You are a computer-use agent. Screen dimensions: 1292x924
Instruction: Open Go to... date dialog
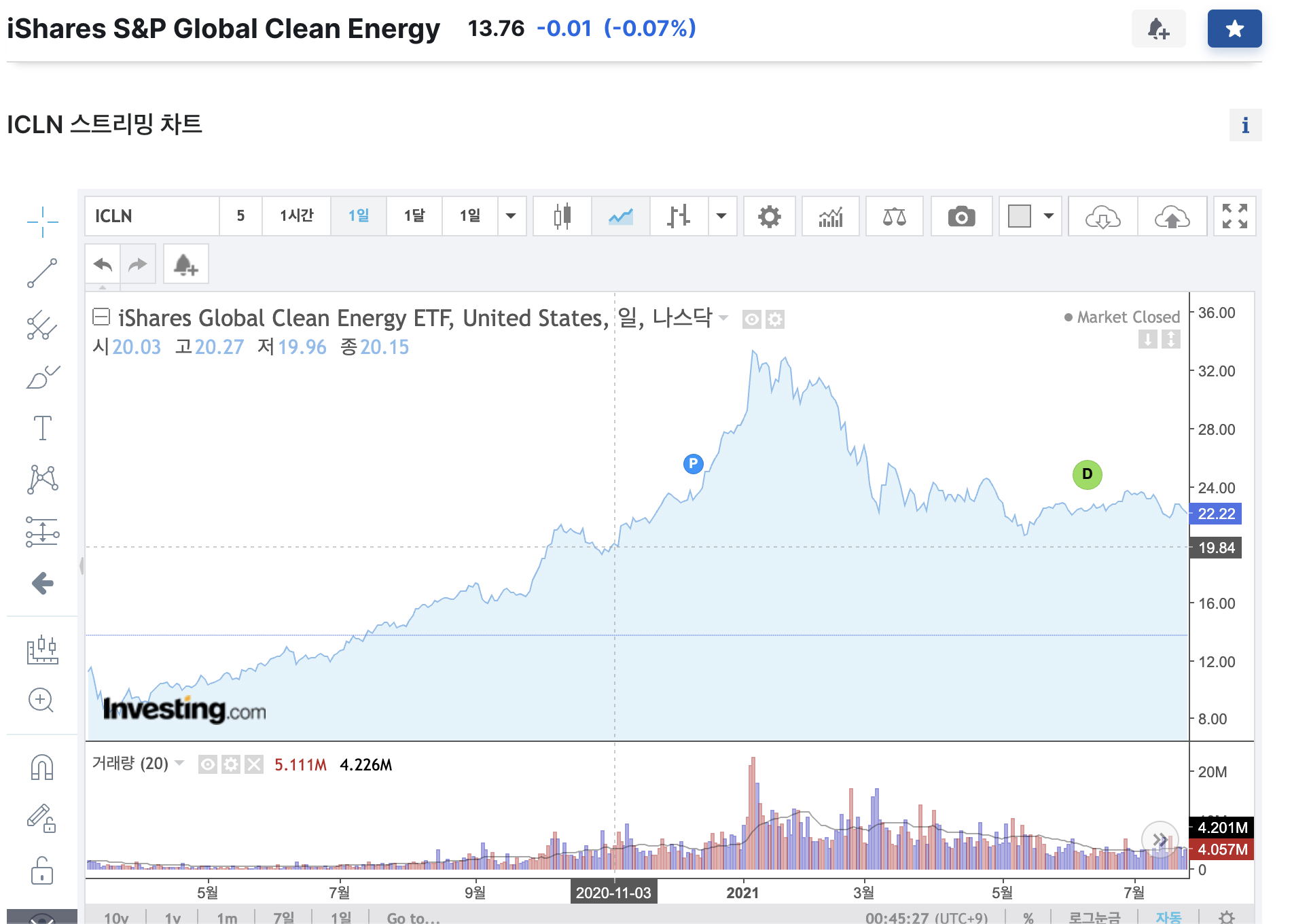click(x=413, y=917)
